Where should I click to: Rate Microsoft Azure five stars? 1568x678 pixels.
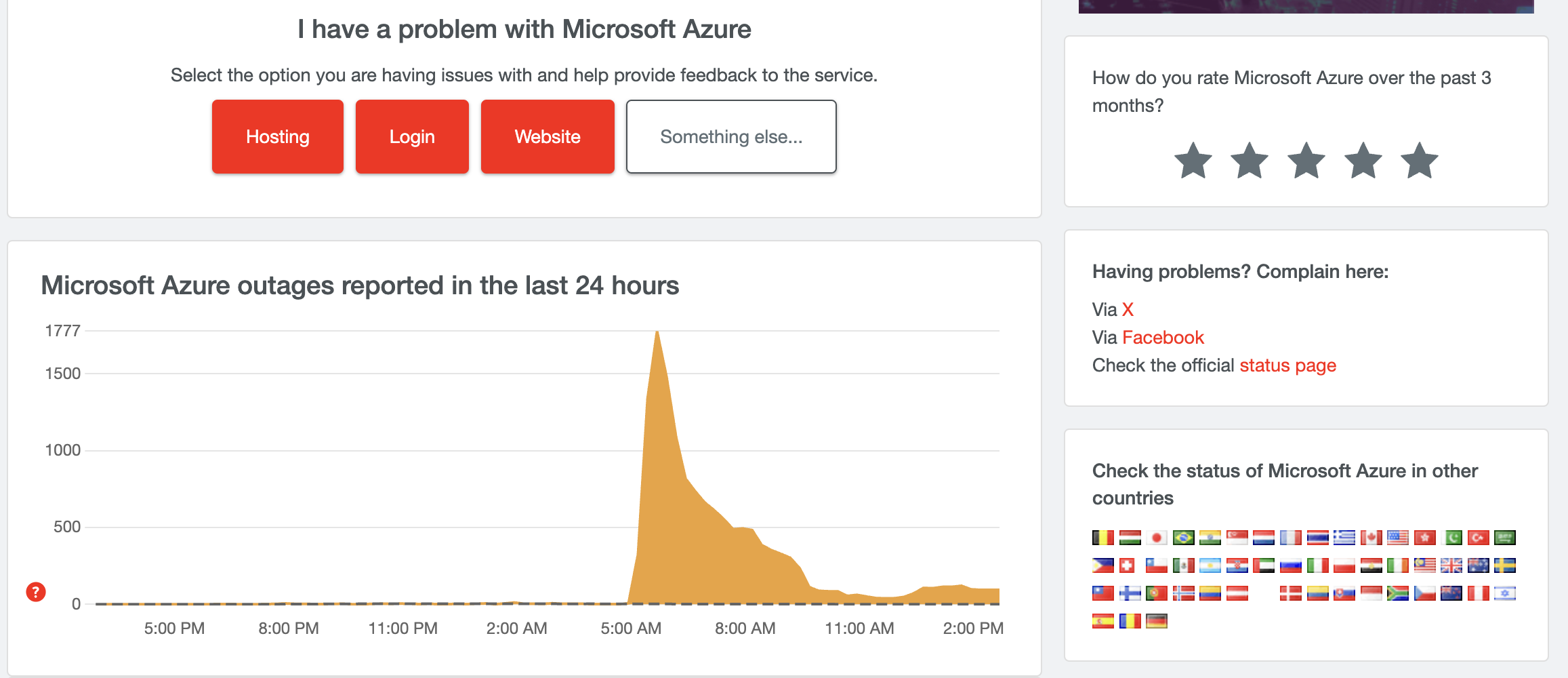(x=1420, y=161)
